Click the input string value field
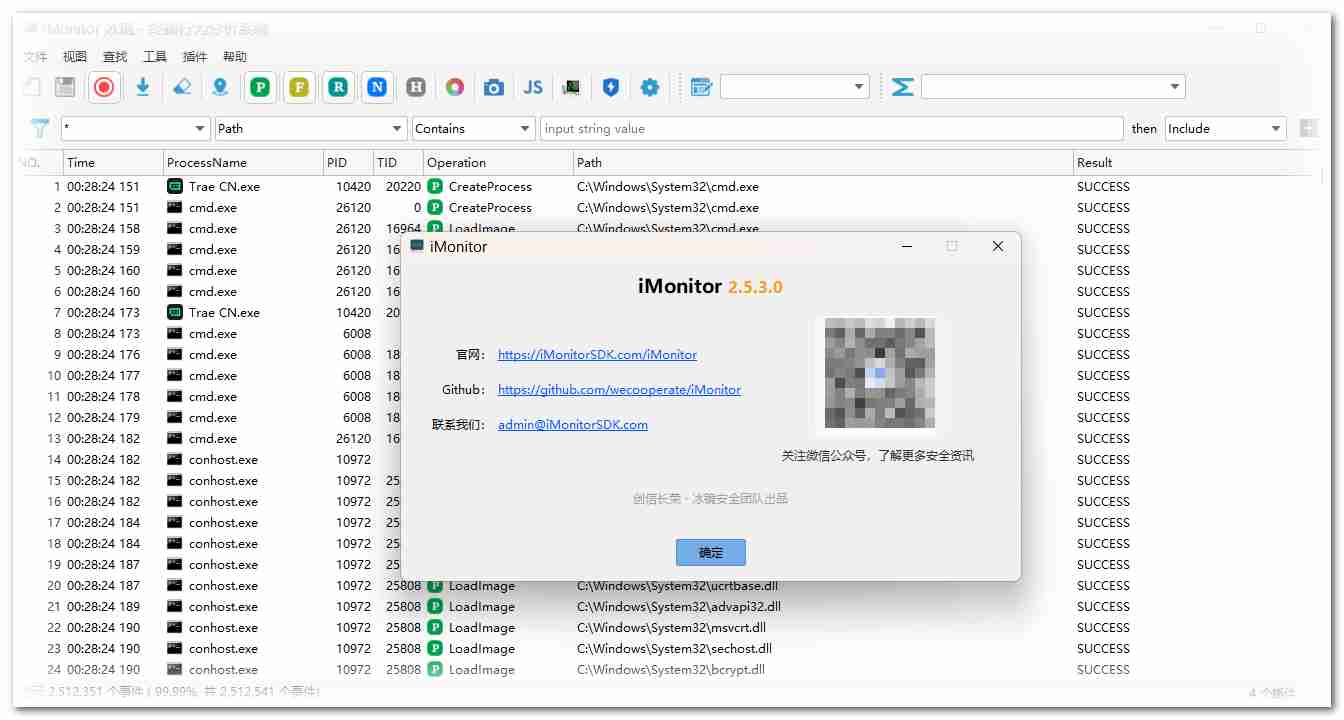 coord(830,128)
